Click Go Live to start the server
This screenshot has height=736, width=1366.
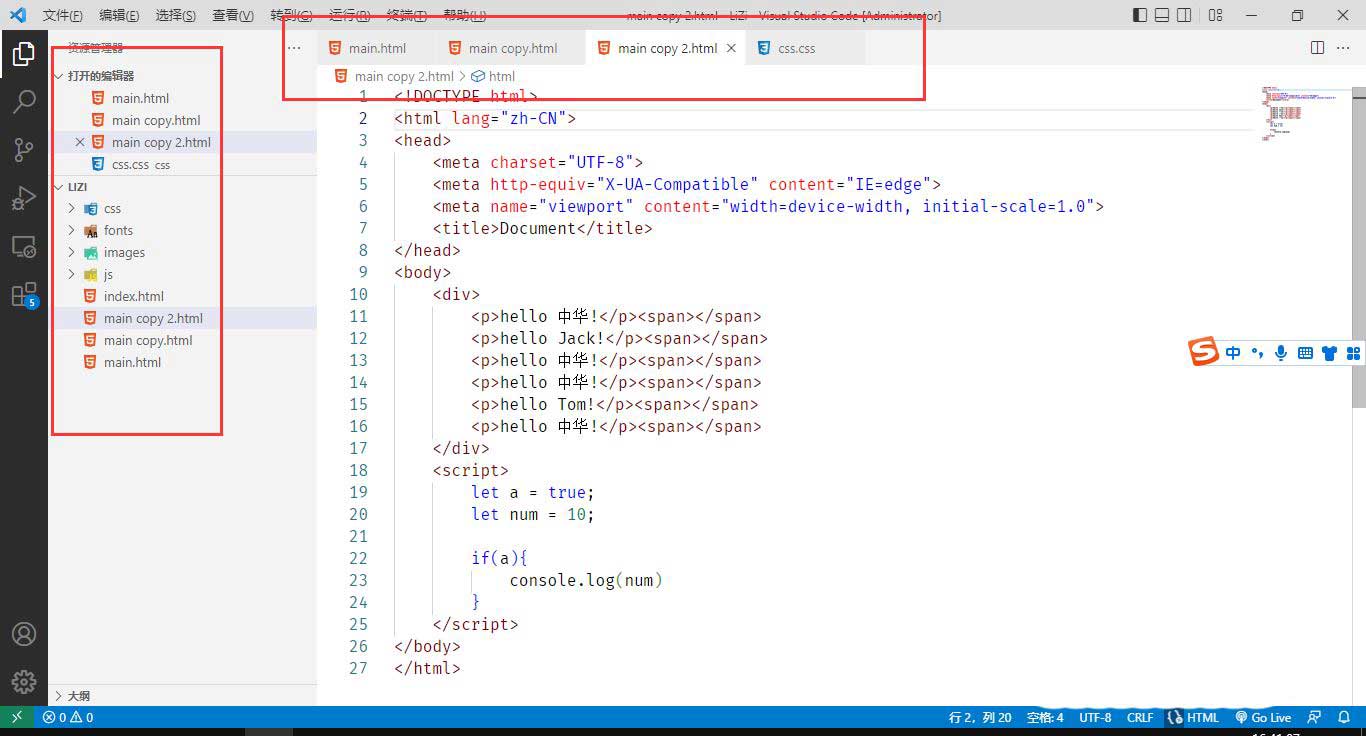pos(1263,717)
